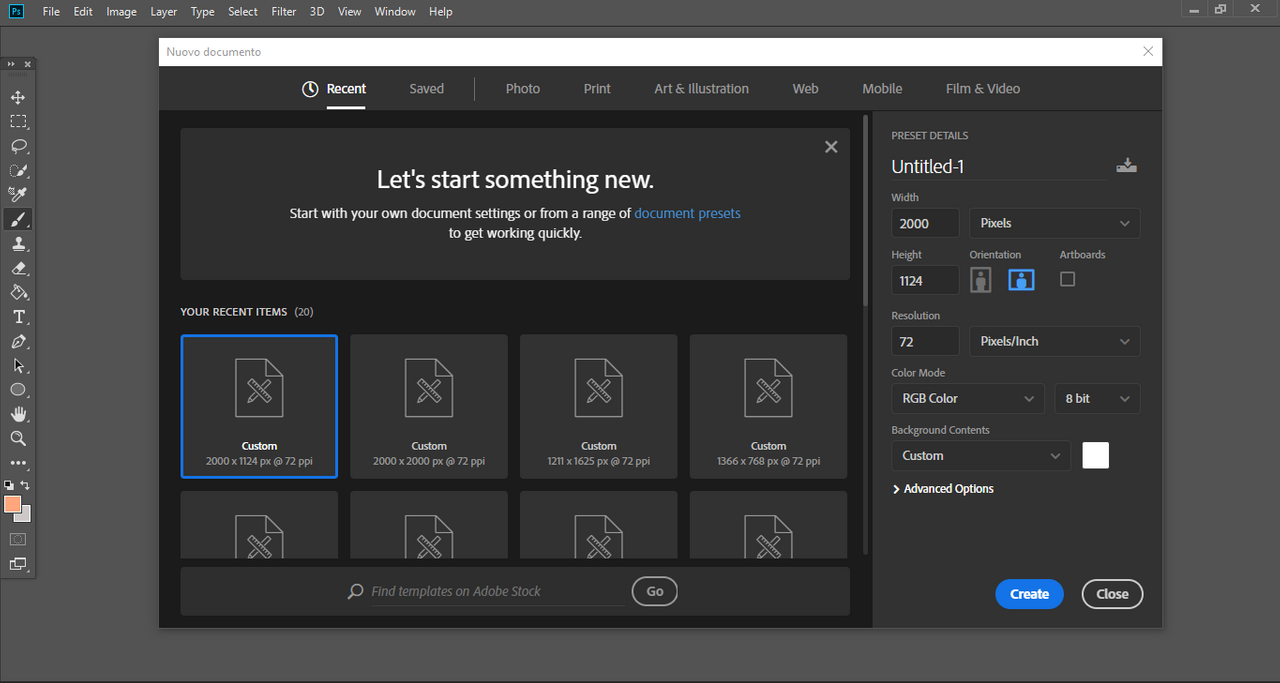1280x683 pixels.
Task: Select the Paint Bucket tool
Action: (x=18, y=292)
